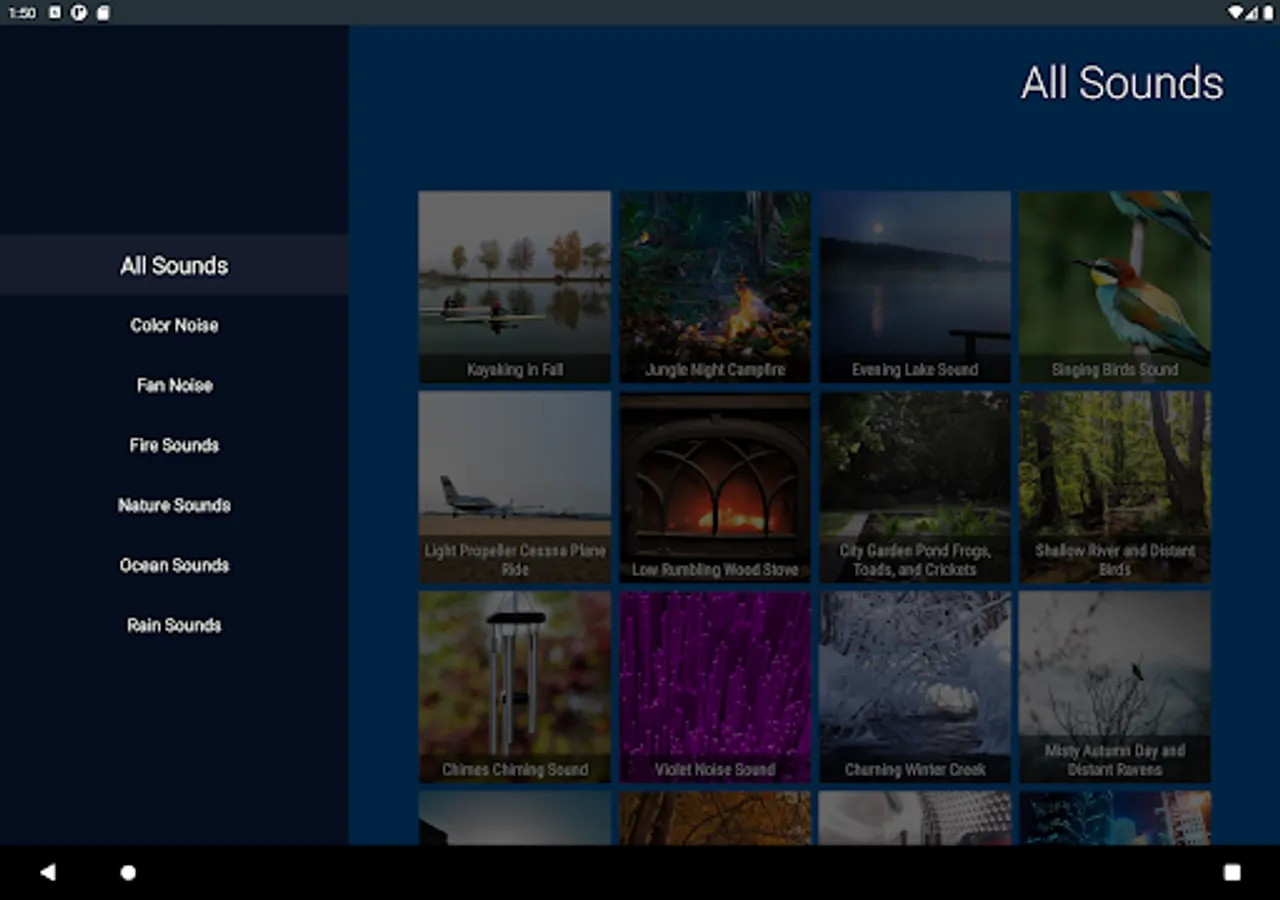View the Rain Sounds collection
Viewport: 1280px width, 900px height.
click(174, 625)
